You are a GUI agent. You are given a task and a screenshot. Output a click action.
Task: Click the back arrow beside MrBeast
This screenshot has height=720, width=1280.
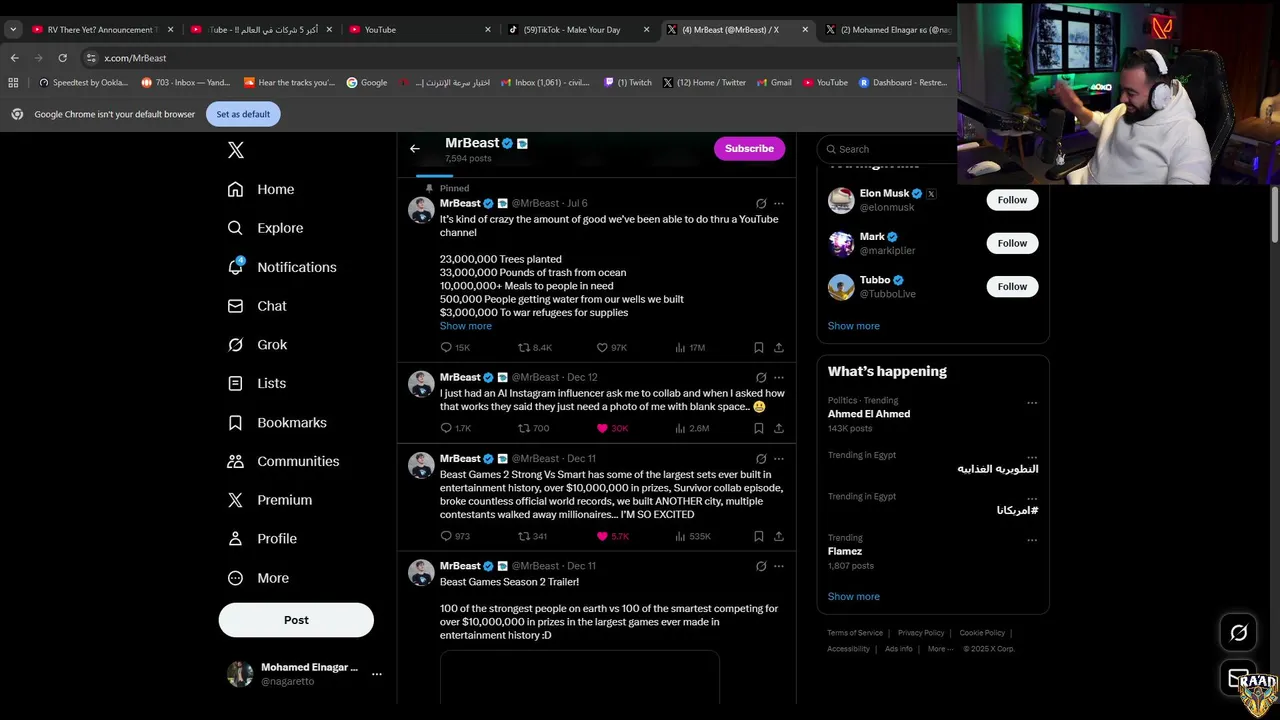pos(415,149)
